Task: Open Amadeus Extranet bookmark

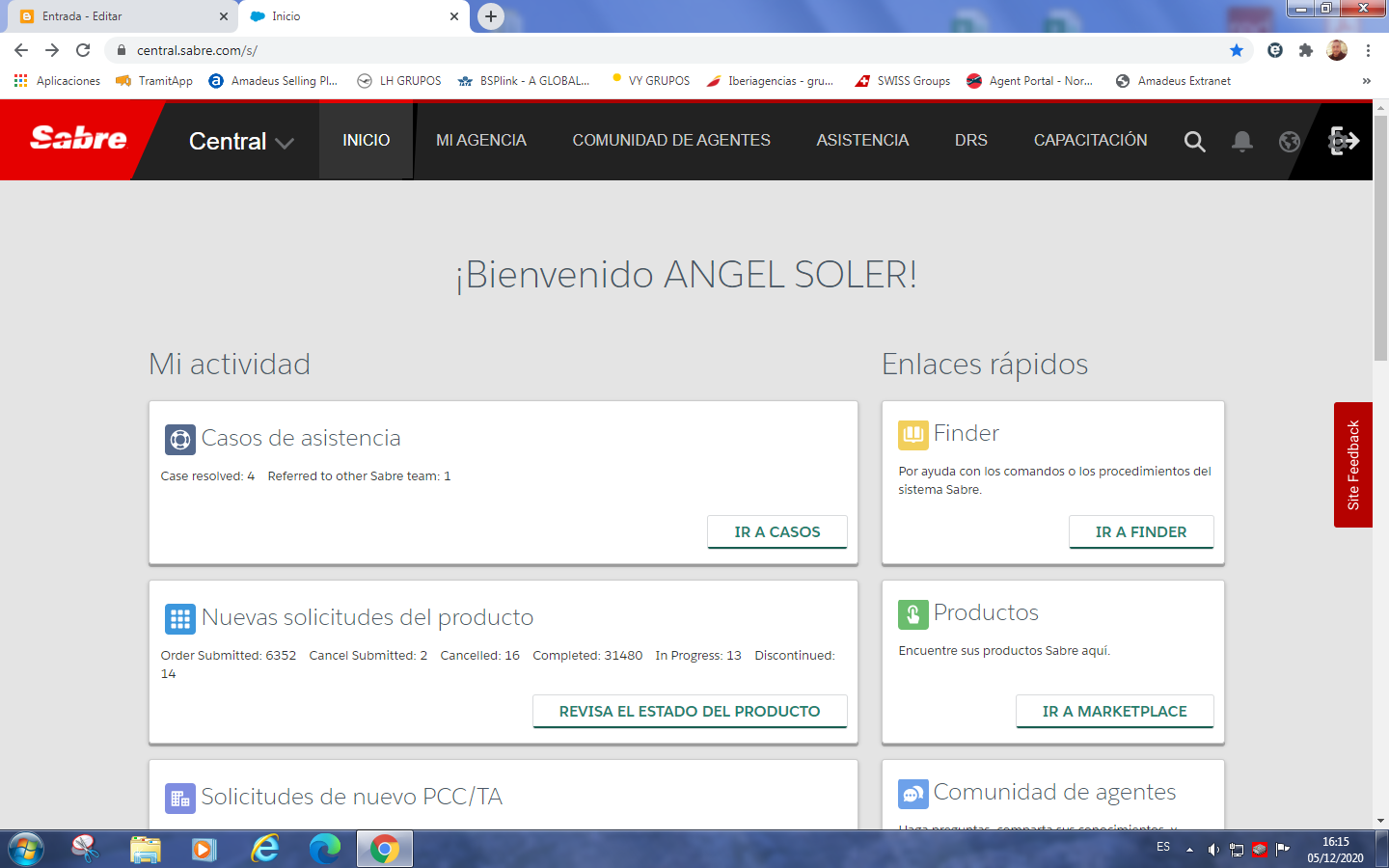Action: click(x=1174, y=81)
